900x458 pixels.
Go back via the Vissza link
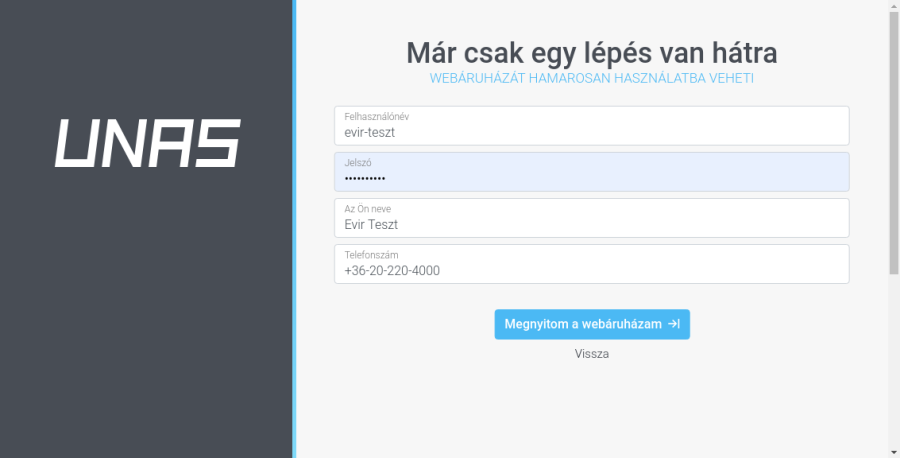[x=591, y=354]
